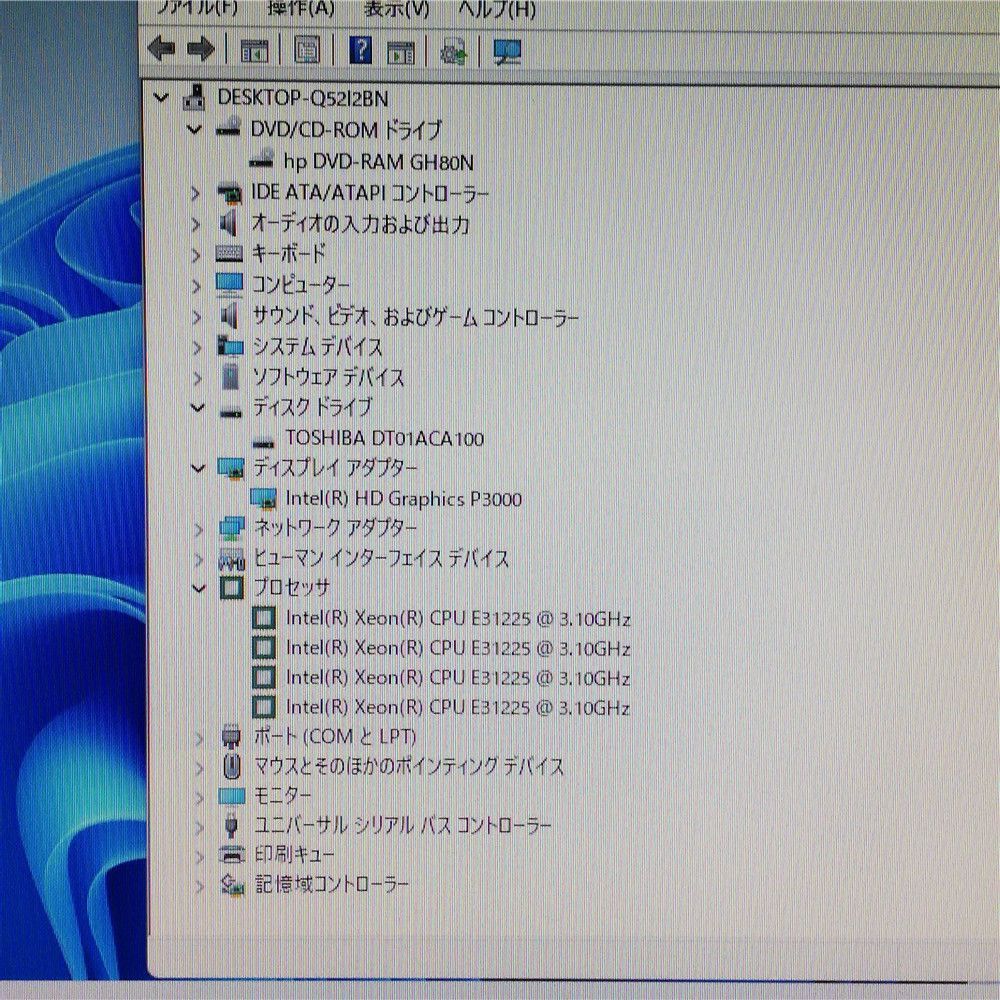Click the Forward arrow toolbar button
This screenshot has height=1000, width=1000.
coord(201,48)
